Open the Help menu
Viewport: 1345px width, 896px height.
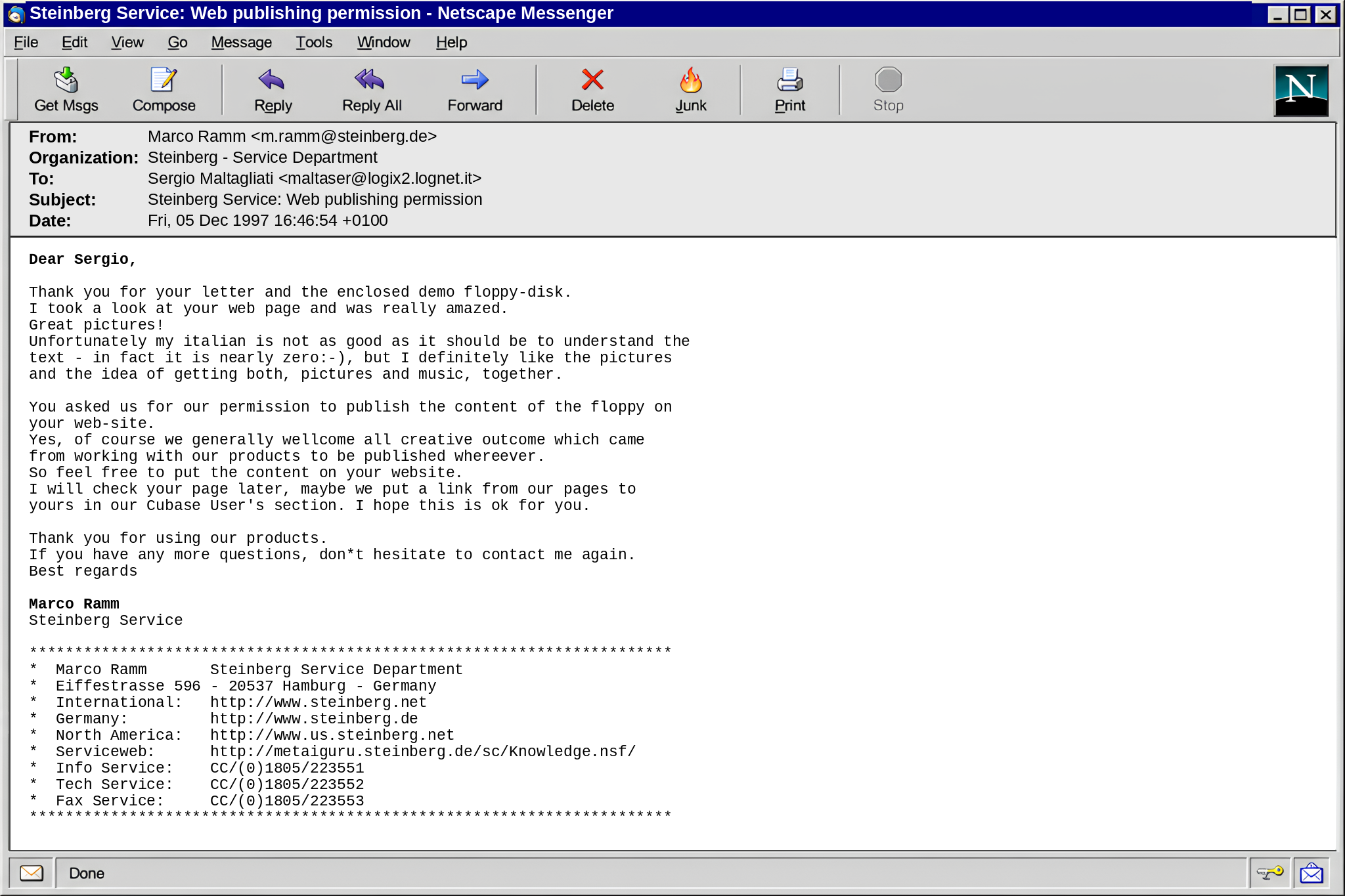point(451,43)
